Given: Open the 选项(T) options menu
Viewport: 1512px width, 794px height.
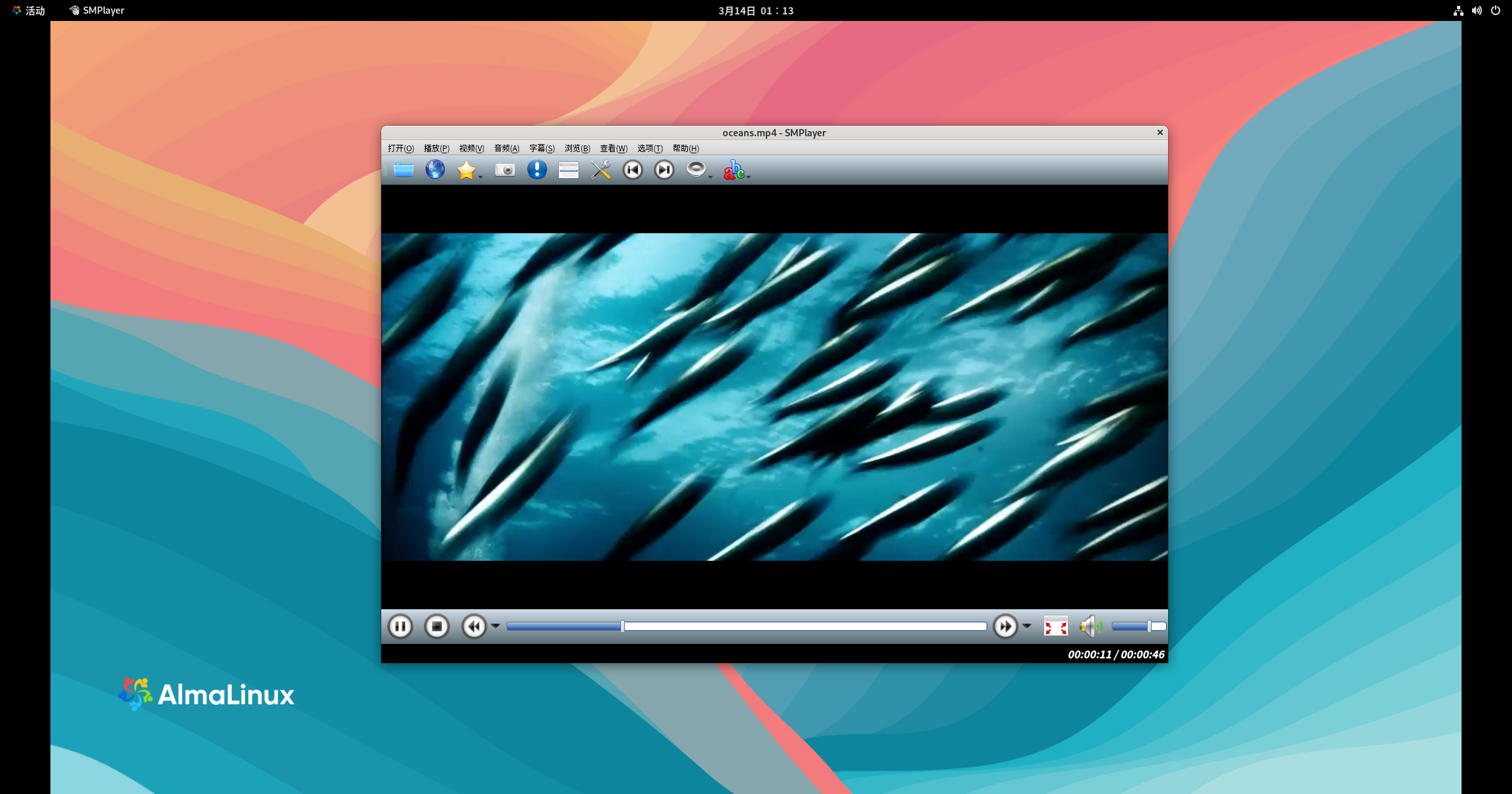Looking at the screenshot, I should (649, 149).
